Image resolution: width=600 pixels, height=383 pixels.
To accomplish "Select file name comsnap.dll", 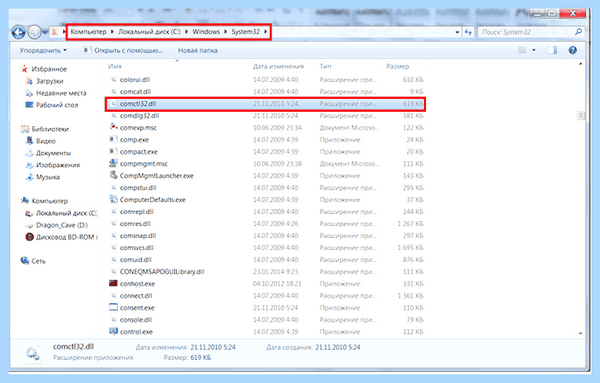I will coord(138,236).
